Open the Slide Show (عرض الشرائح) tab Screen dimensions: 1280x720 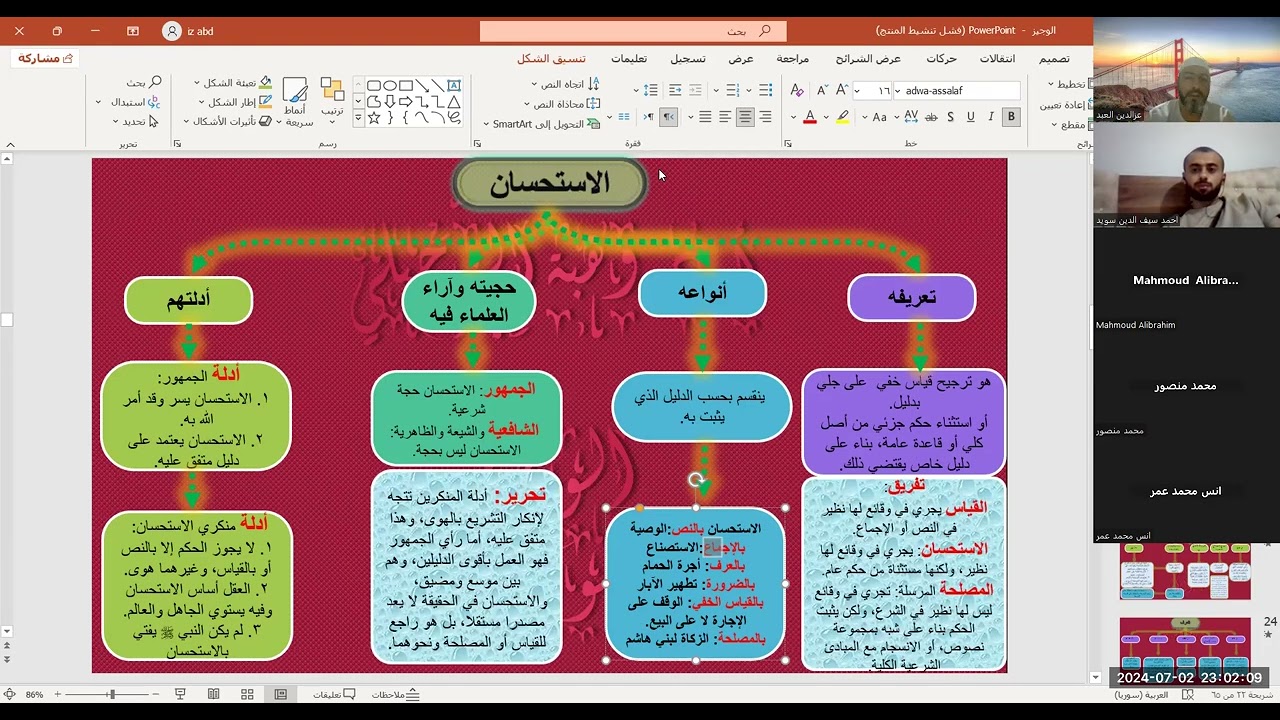click(868, 58)
